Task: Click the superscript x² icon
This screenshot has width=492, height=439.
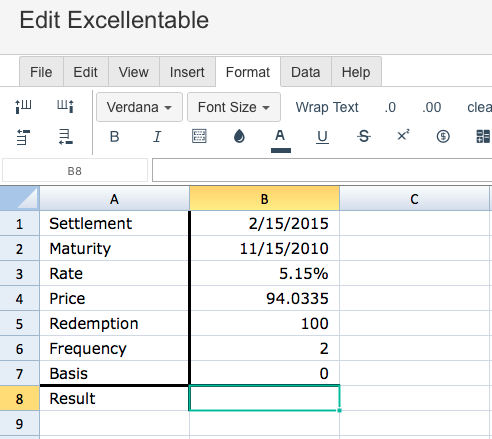Action: [403, 136]
